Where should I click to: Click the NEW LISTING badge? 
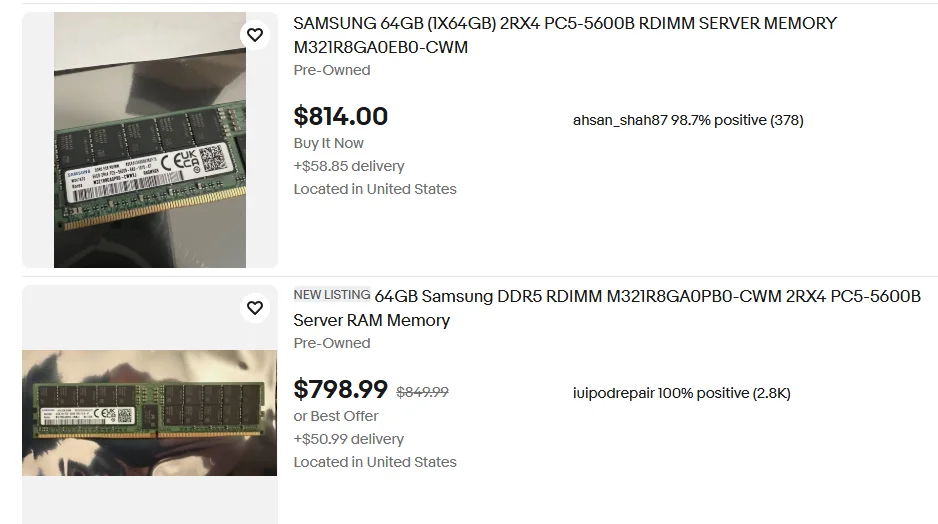(332, 295)
